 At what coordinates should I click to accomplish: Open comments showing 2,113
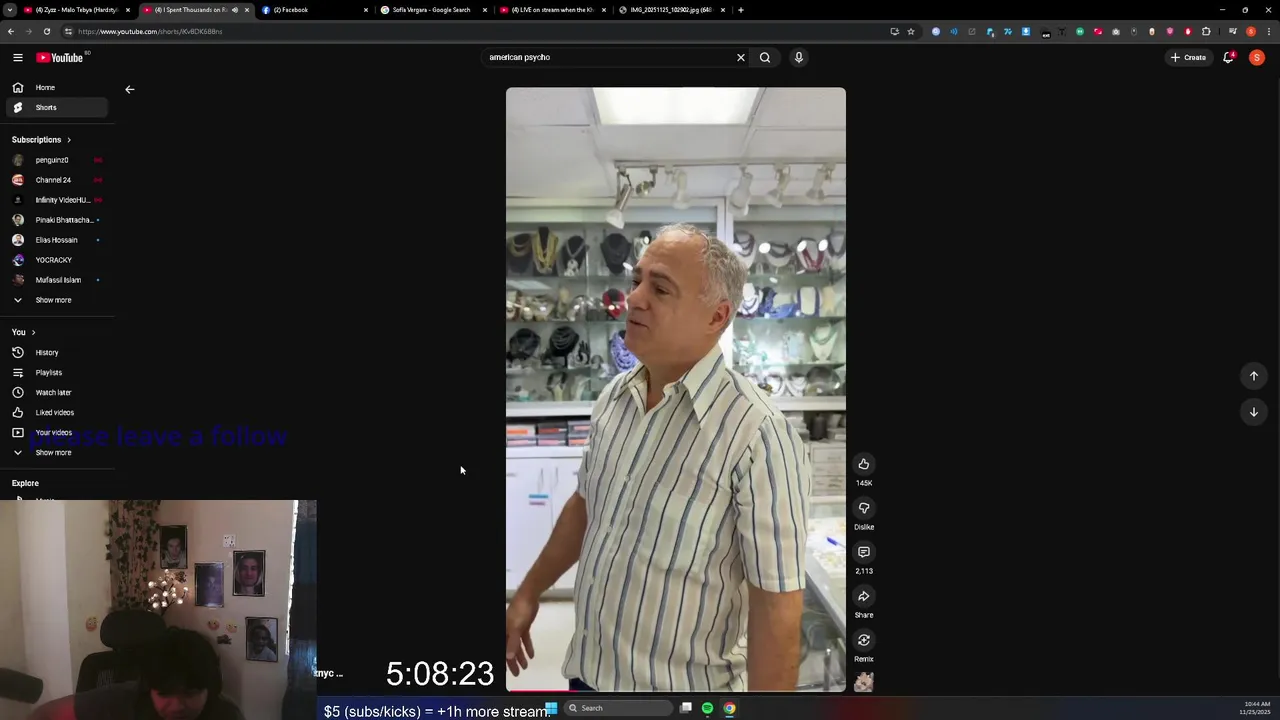864,552
